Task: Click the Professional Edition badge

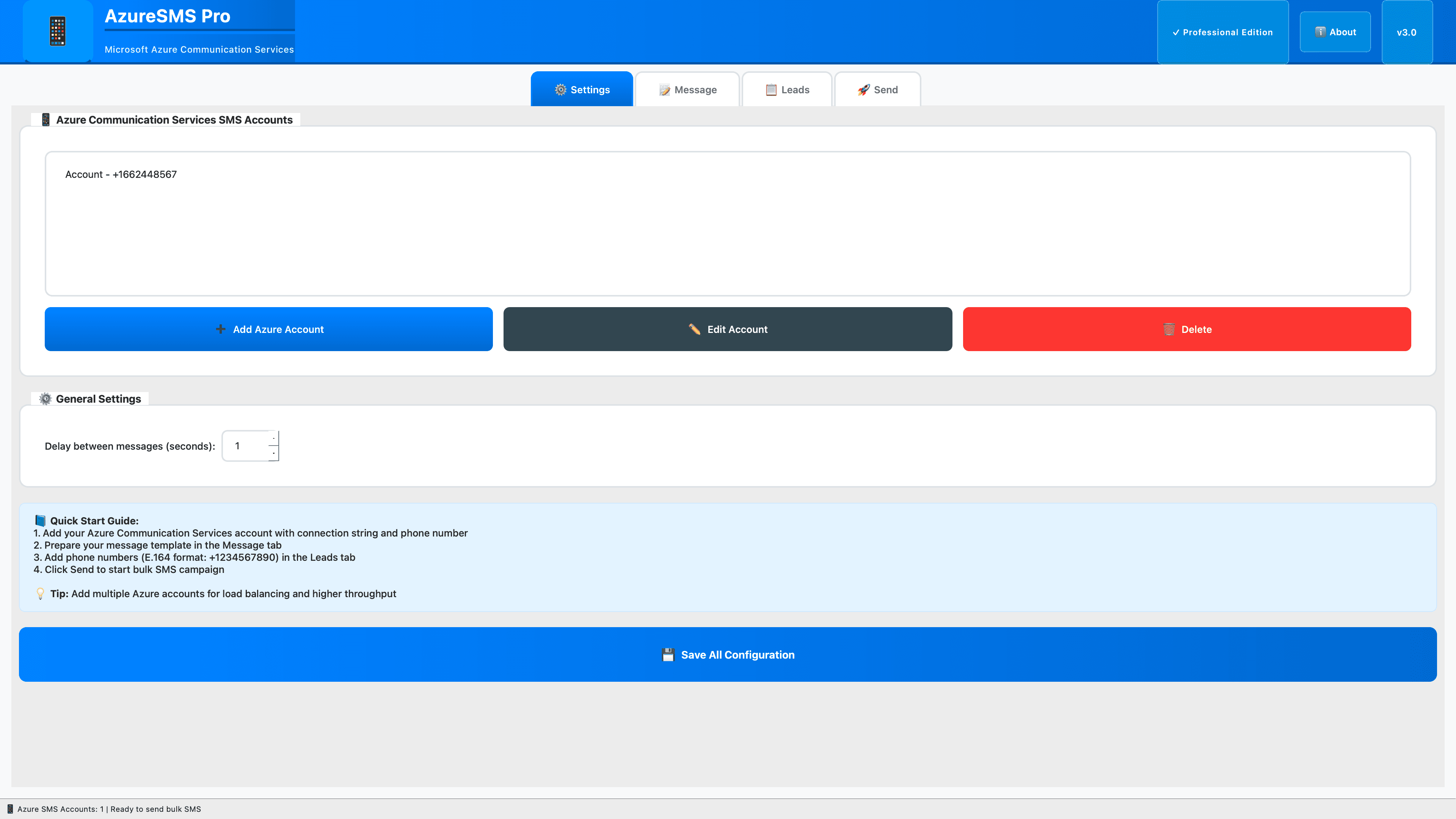Action: 1222,32
